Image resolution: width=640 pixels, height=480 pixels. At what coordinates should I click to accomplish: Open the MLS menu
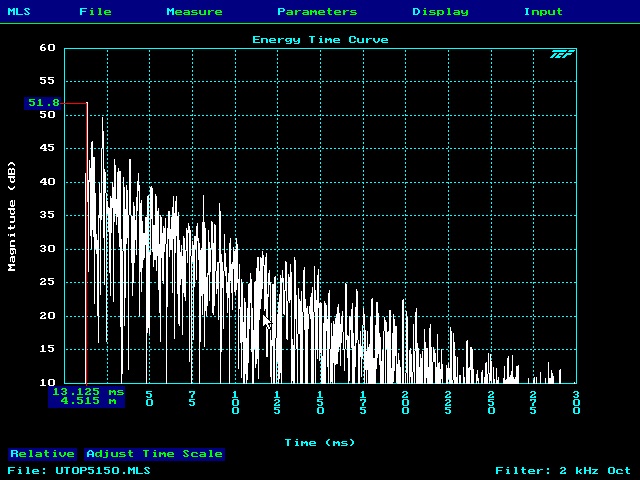[x=19, y=11]
